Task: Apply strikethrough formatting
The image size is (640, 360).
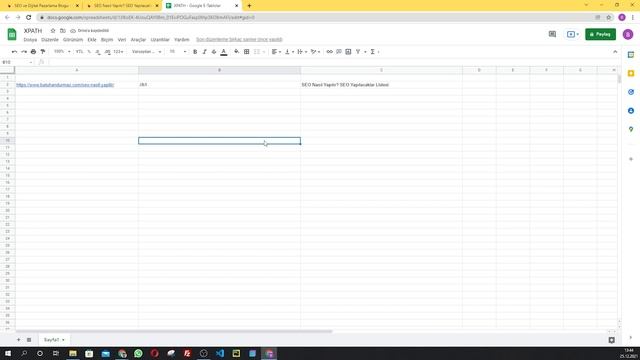Action: pos(214,52)
